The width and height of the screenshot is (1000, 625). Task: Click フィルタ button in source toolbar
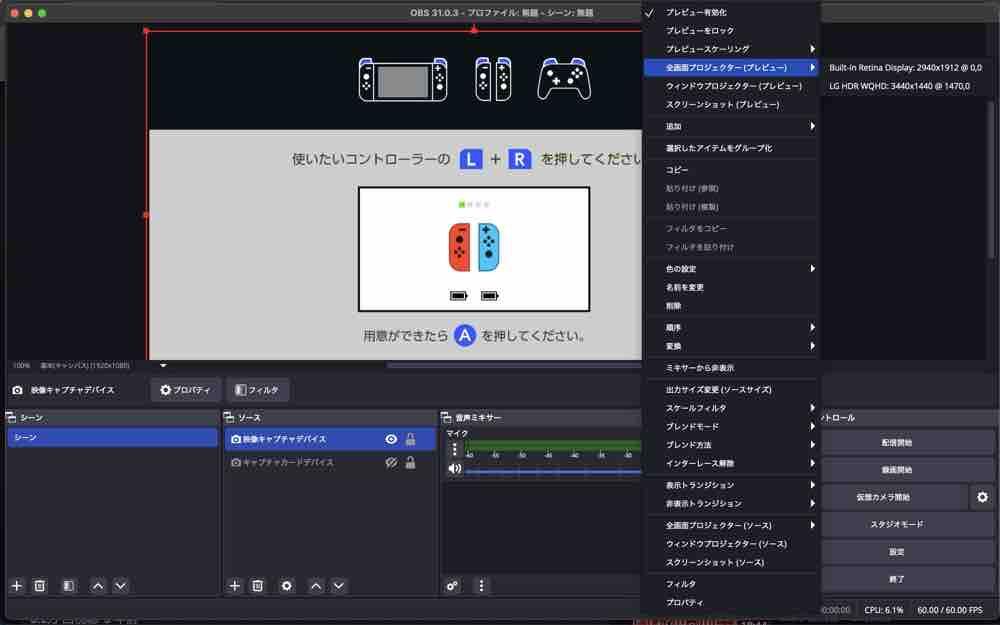(257, 390)
